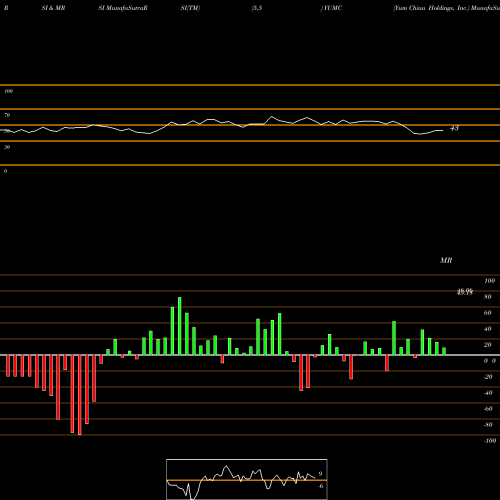Click the MR axis label "100" at right

[x=489, y=281]
